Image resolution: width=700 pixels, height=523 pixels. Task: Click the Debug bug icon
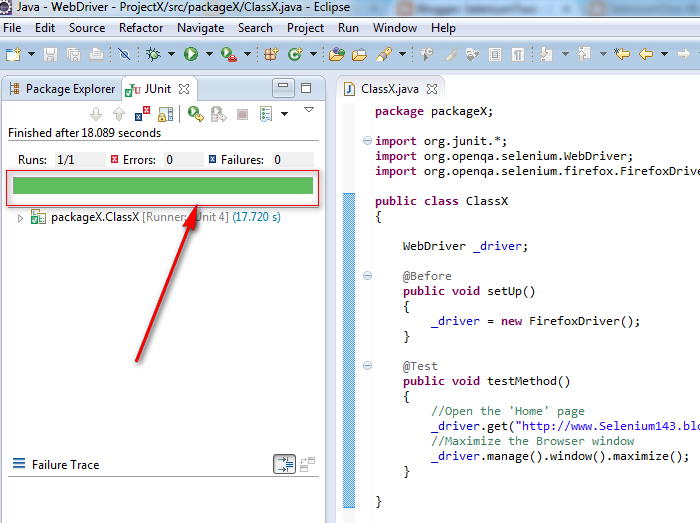[x=153, y=54]
